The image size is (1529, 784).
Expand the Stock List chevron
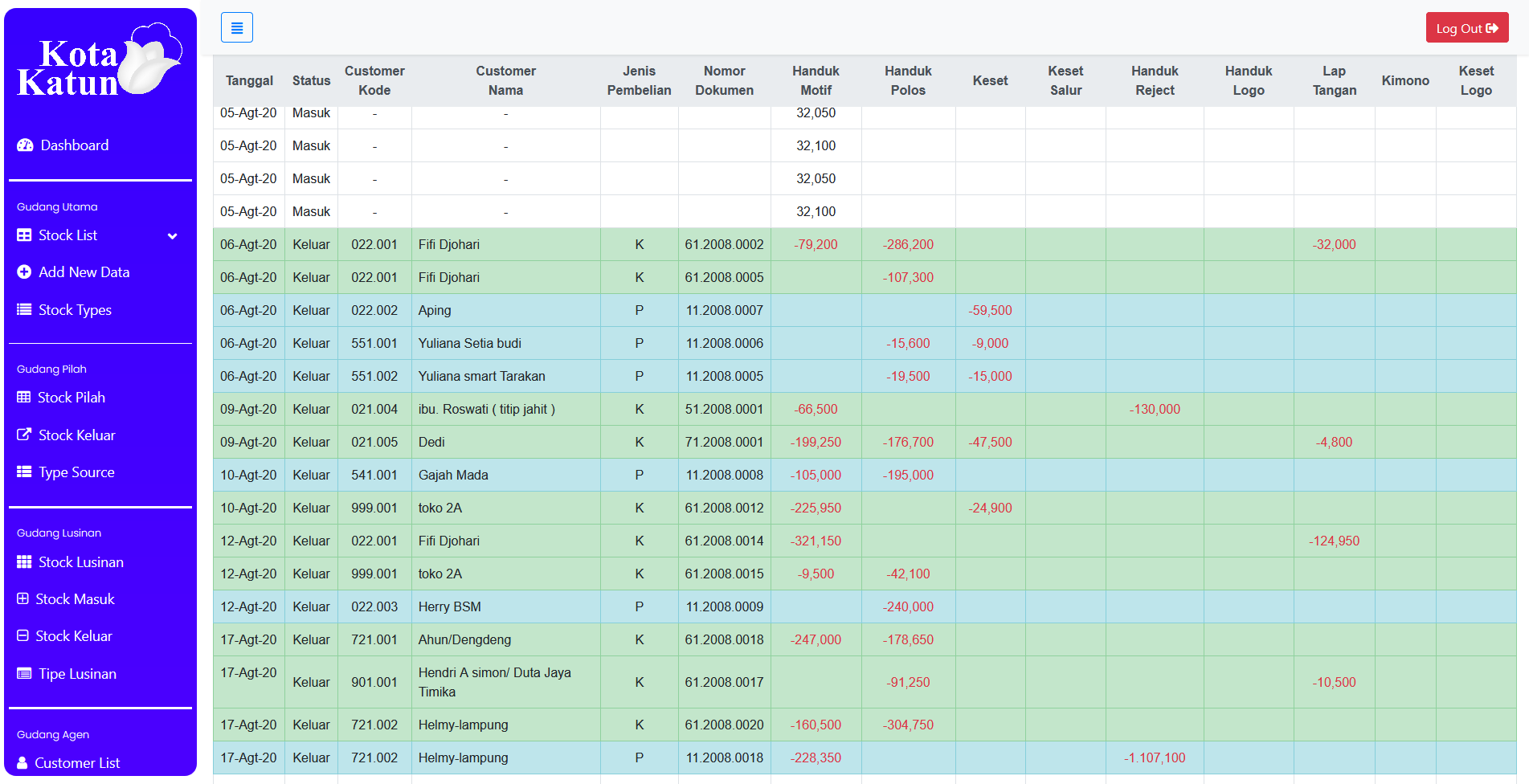(172, 236)
